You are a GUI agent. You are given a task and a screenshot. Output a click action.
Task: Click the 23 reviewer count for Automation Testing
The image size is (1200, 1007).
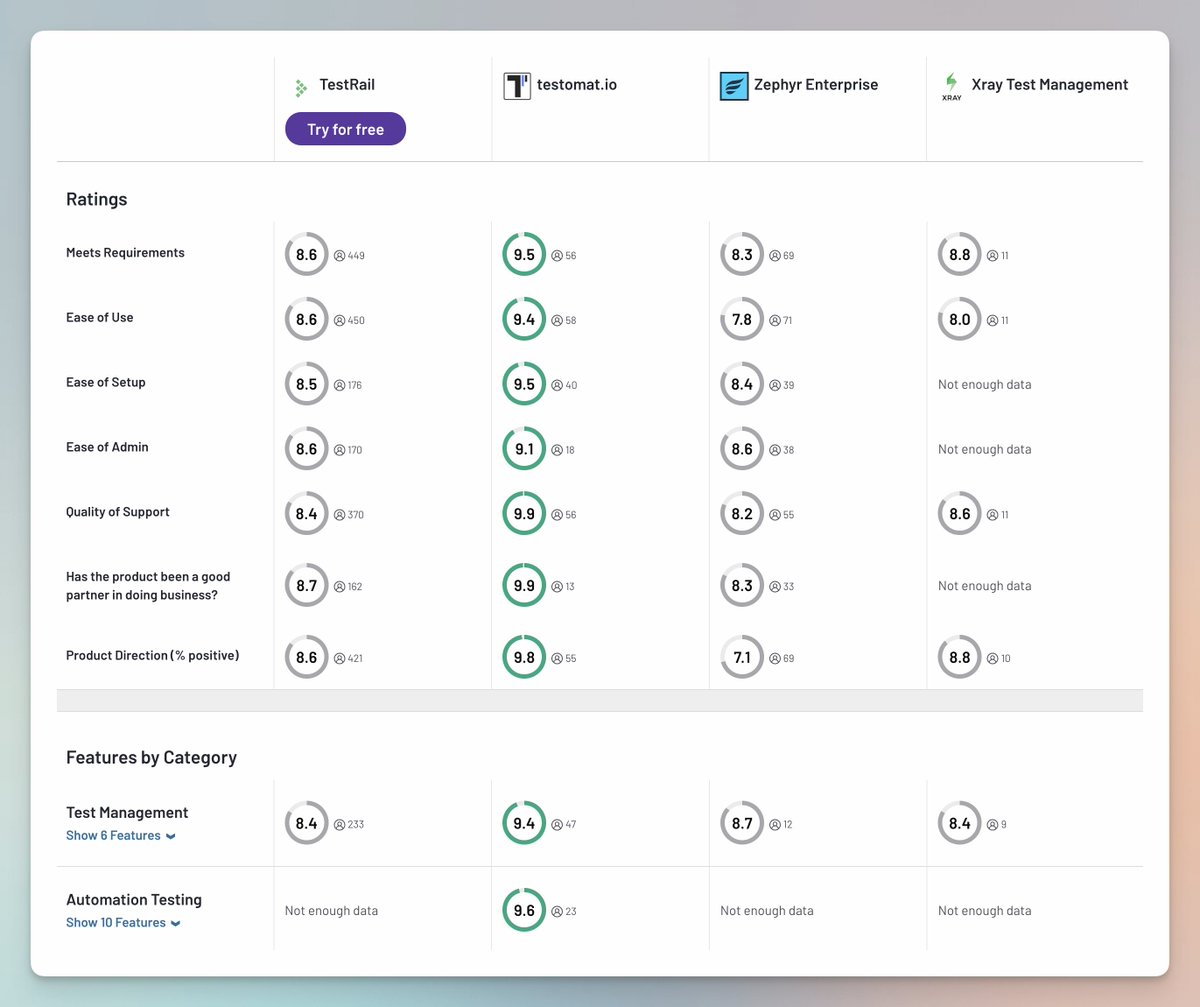(x=564, y=912)
